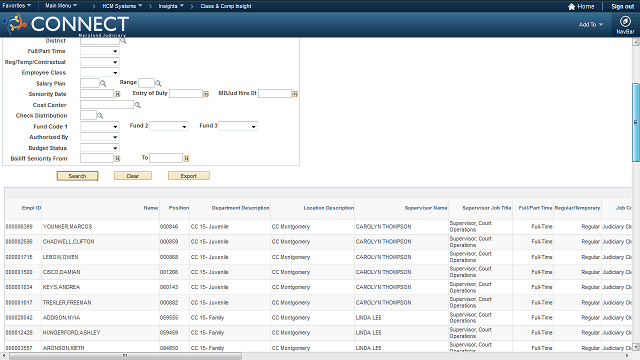Image resolution: width=640 pixels, height=360 pixels.
Task: Open HCM Systems breadcrumb menu
Action: tap(122, 6)
